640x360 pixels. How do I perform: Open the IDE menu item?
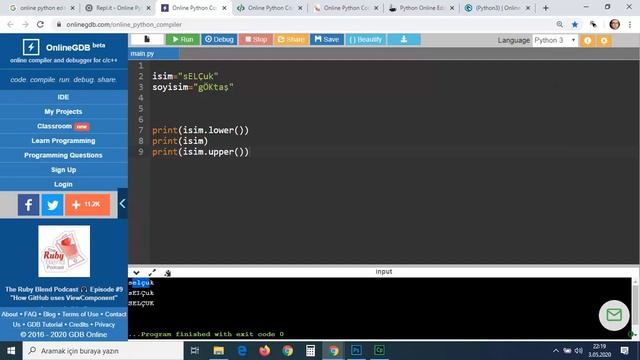63,97
